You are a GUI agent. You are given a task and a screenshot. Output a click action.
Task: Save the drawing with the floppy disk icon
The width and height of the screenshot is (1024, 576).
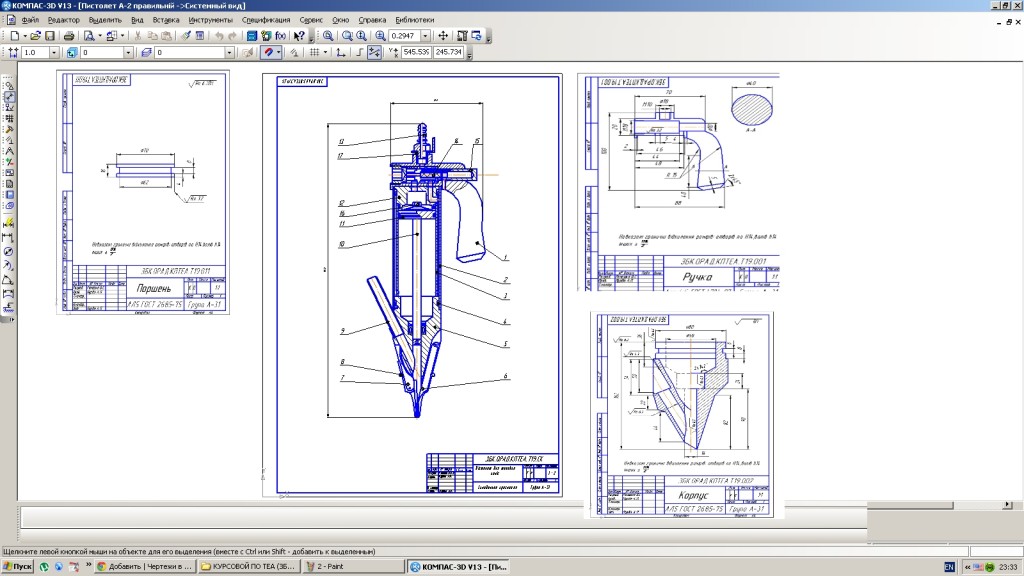tap(50, 36)
